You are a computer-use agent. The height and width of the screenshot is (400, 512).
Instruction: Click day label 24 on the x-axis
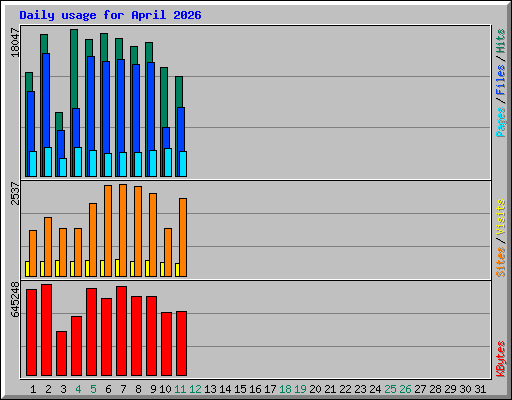375,389
